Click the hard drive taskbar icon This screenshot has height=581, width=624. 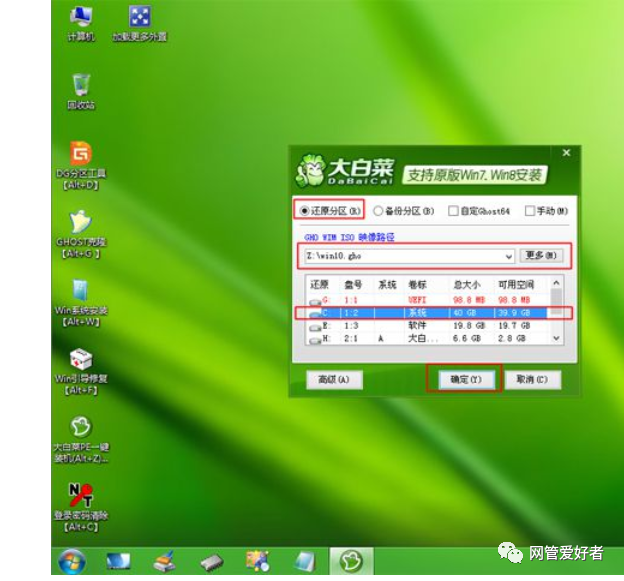click(x=211, y=562)
